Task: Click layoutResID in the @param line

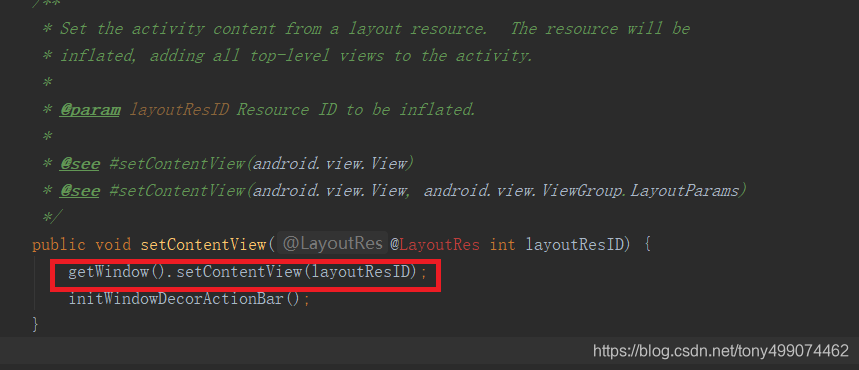Action: pyautogui.click(x=179, y=110)
